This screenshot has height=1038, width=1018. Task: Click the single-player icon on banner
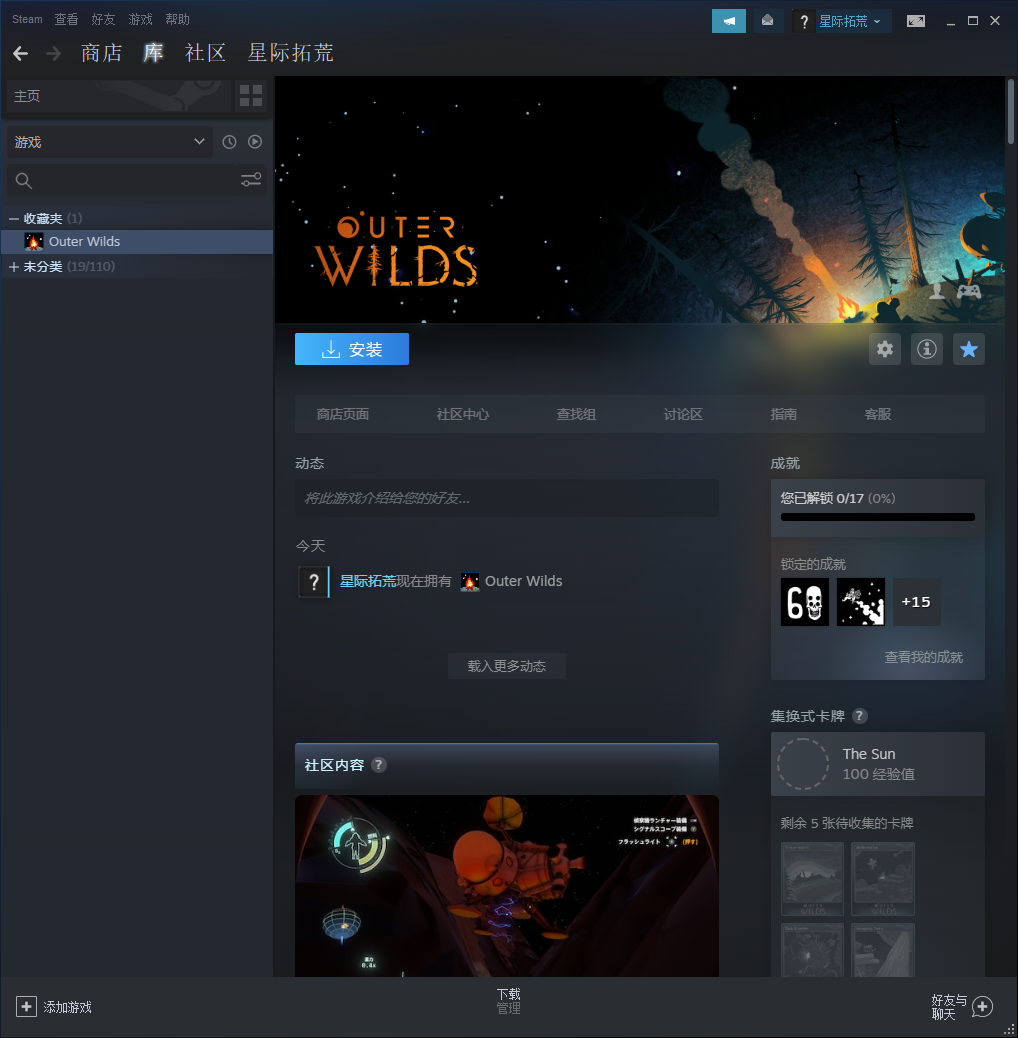tap(937, 291)
